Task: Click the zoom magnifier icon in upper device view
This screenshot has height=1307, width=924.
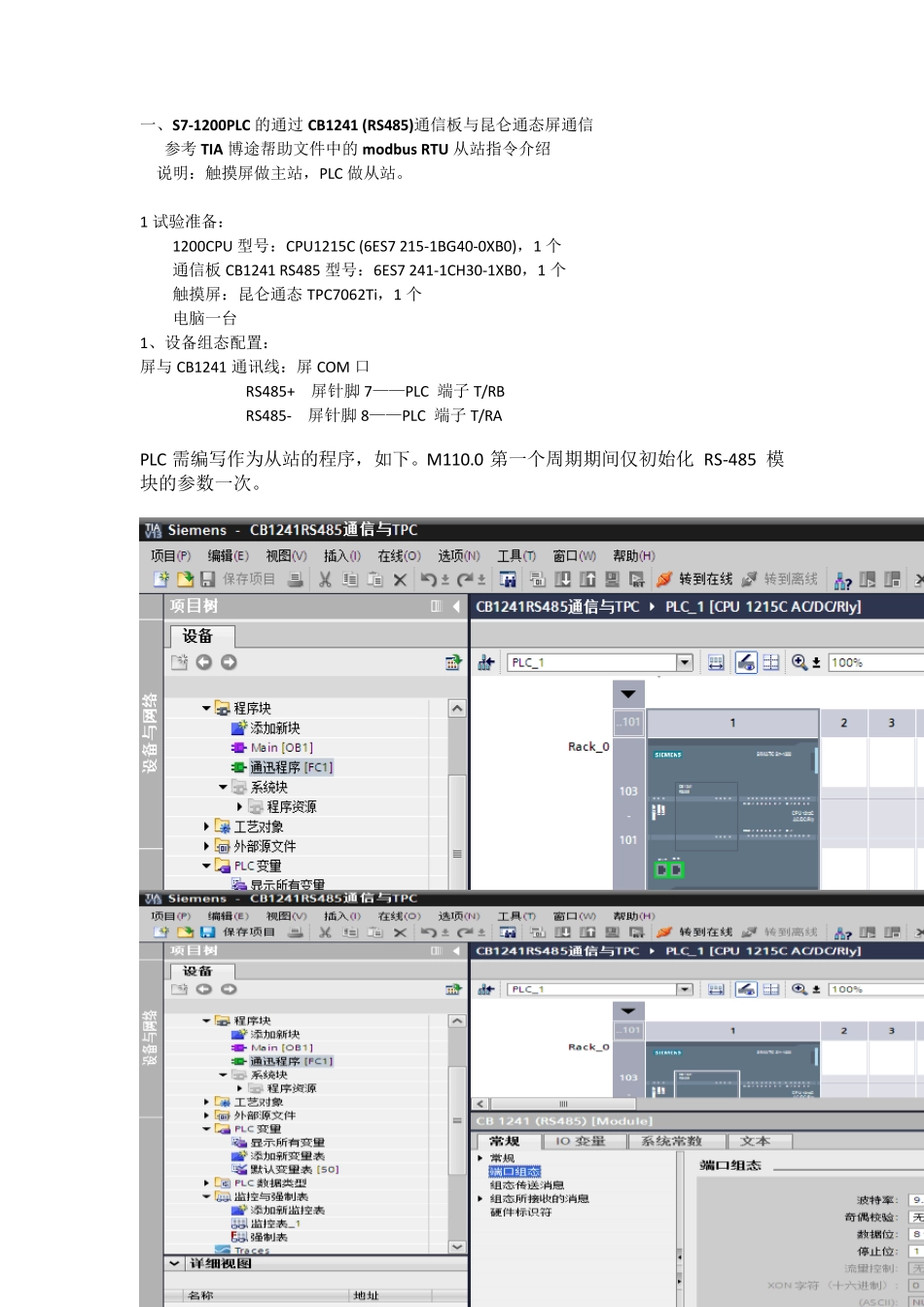Action: pyautogui.click(x=800, y=662)
